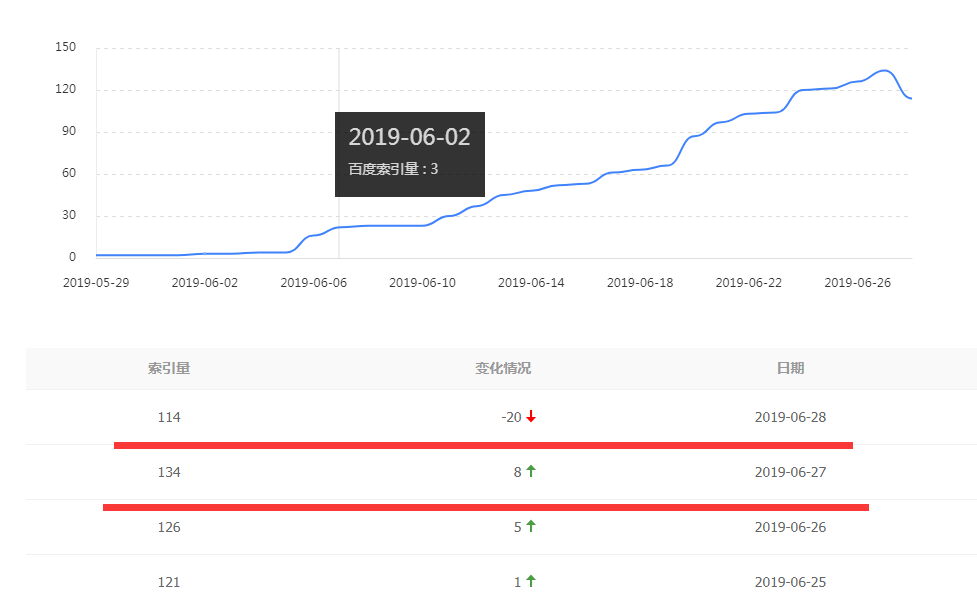Click y-axis label 30
Screen dimensions: 977x606
click(x=69, y=215)
